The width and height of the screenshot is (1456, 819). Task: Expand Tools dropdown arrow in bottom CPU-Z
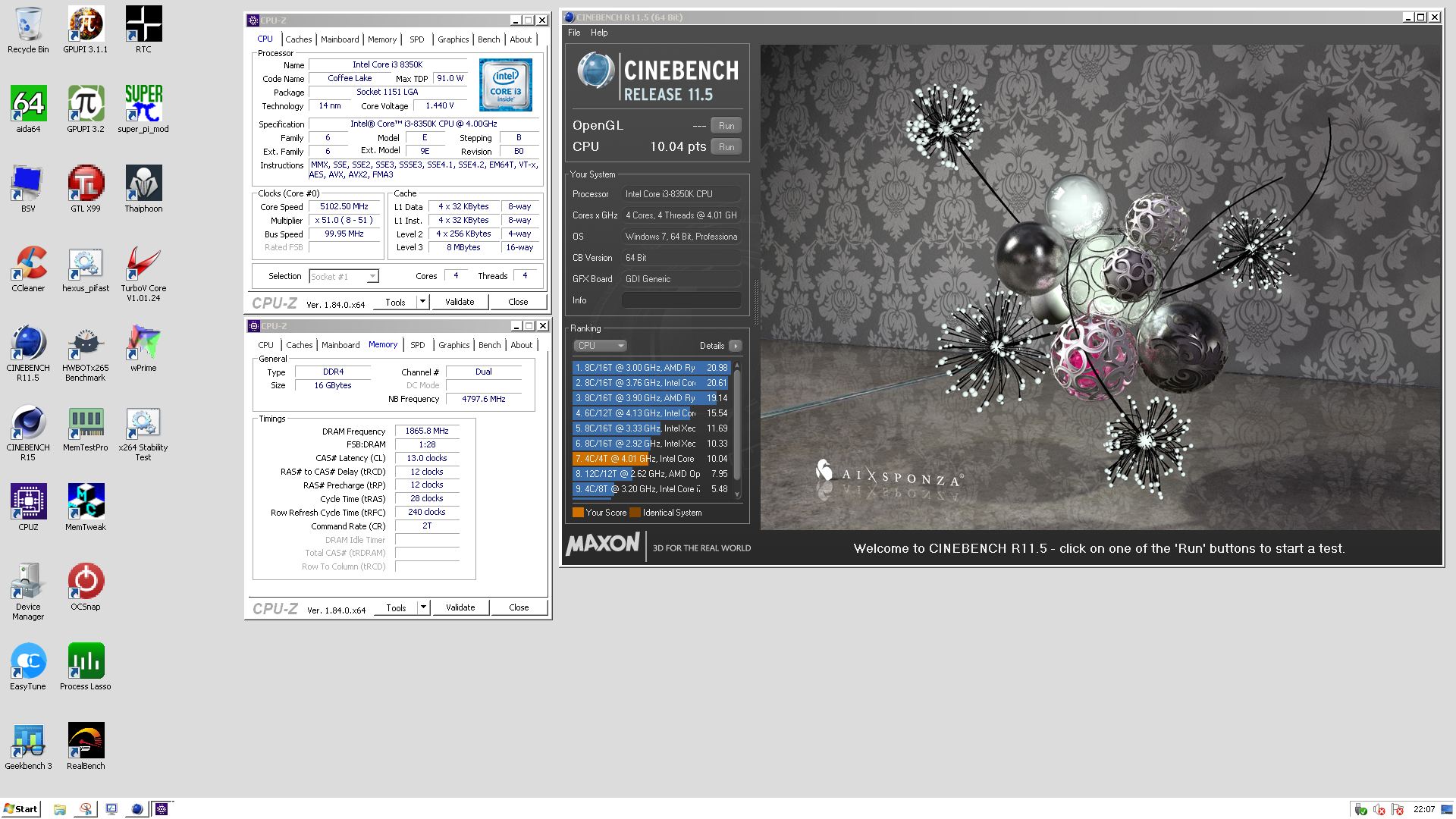click(x=423, y=607)
